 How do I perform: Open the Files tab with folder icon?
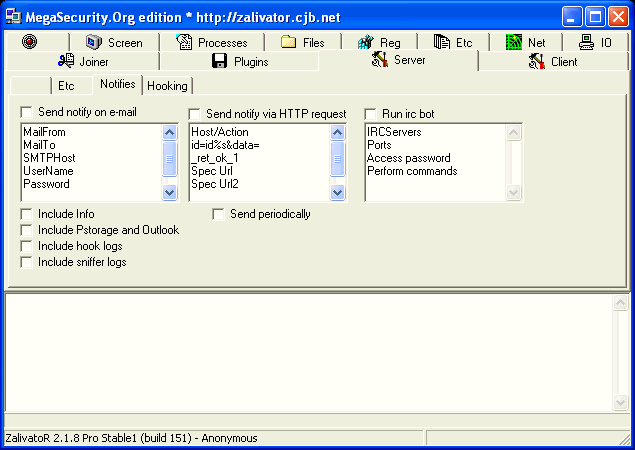(302, 43)
